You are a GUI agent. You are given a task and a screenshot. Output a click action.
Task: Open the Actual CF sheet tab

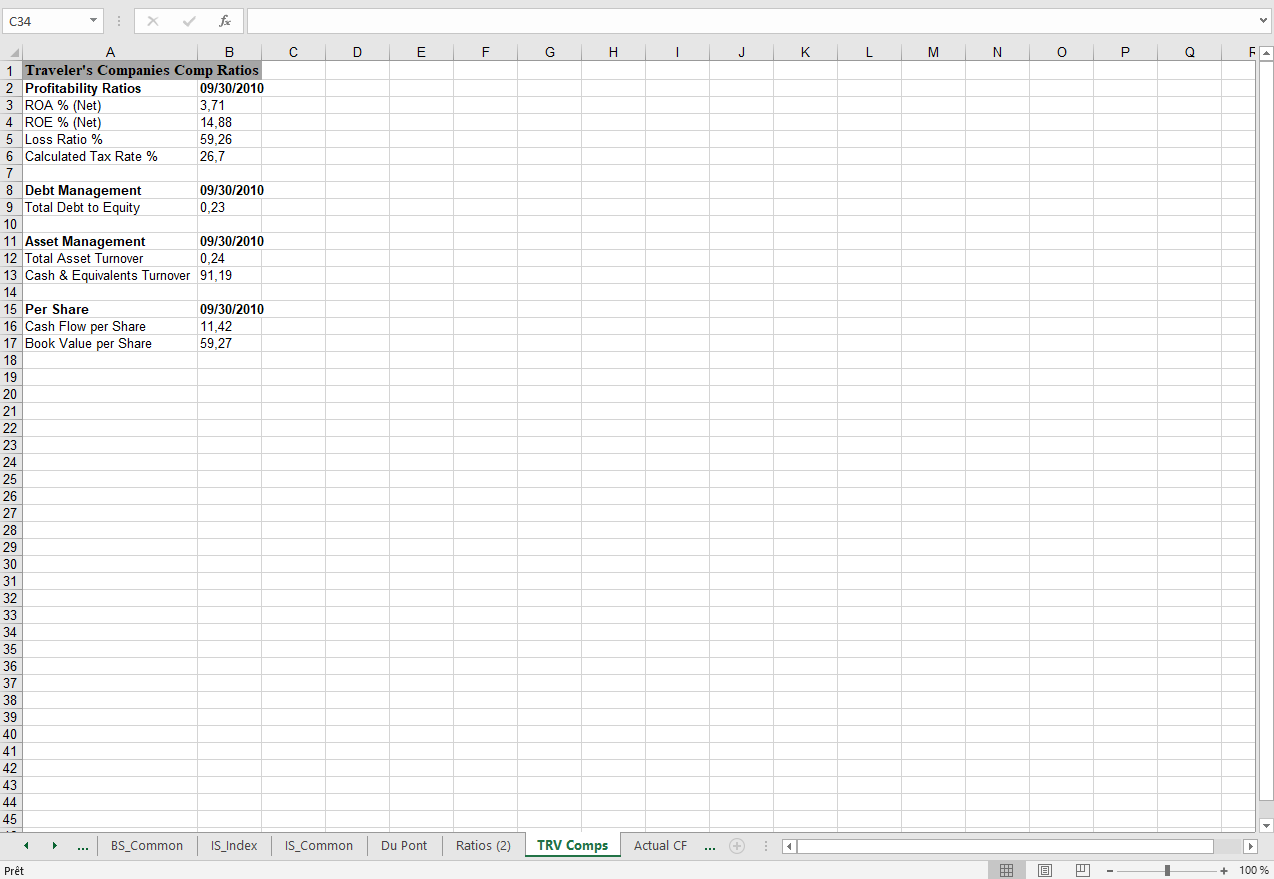click(660, 846)
